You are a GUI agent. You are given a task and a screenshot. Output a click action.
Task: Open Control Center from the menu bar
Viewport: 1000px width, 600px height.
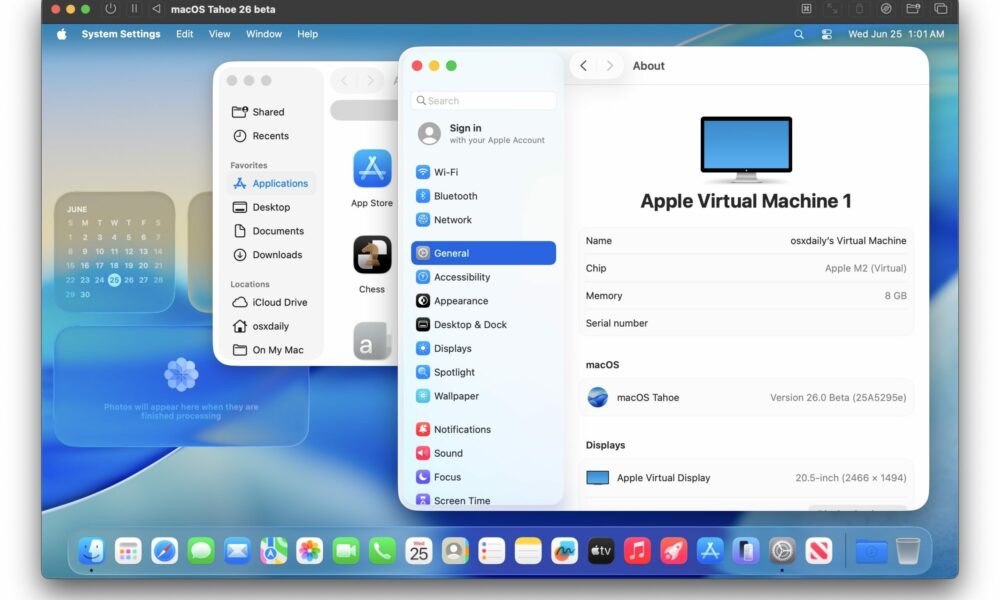click(x=827, y=34)
